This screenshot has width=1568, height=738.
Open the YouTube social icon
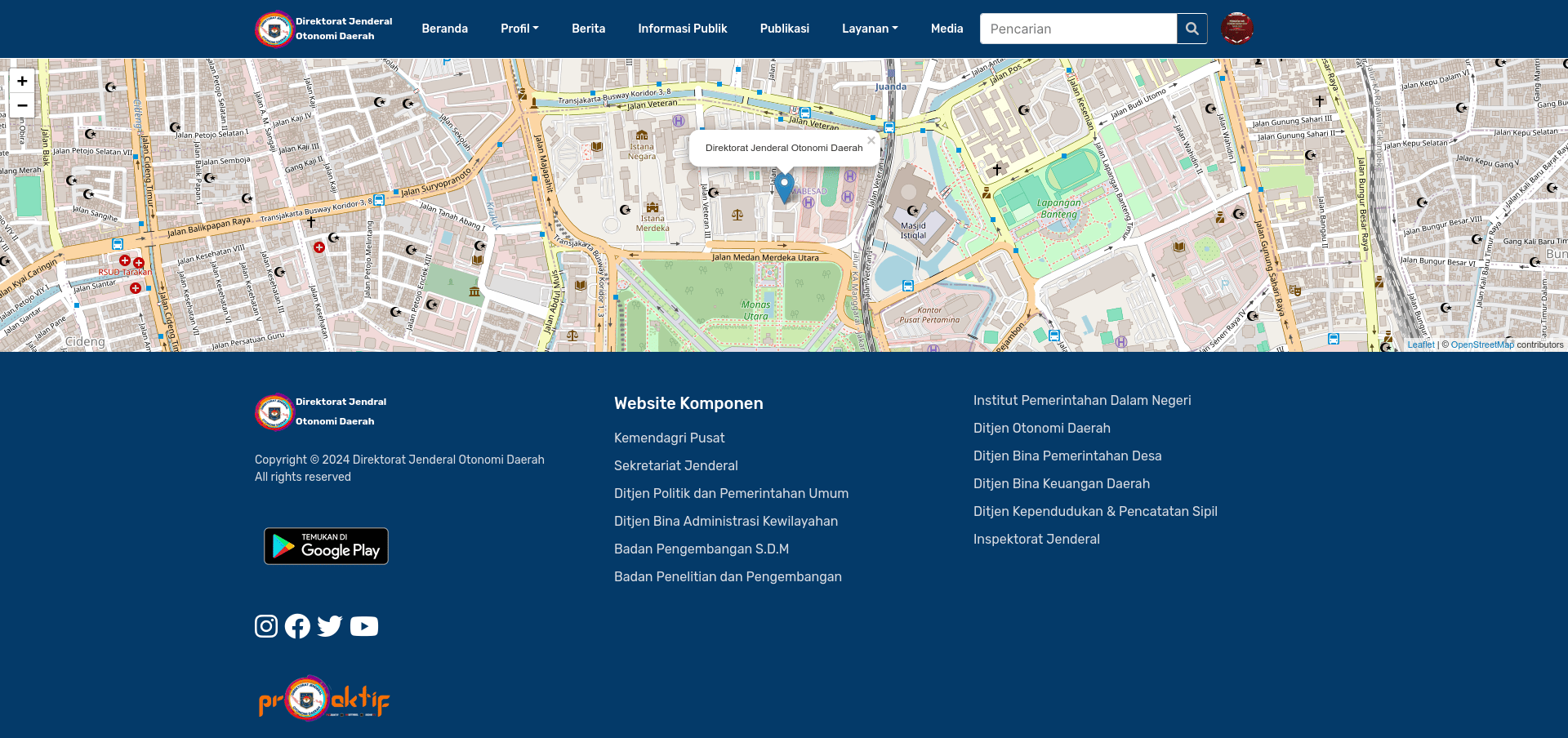(364, 626)
